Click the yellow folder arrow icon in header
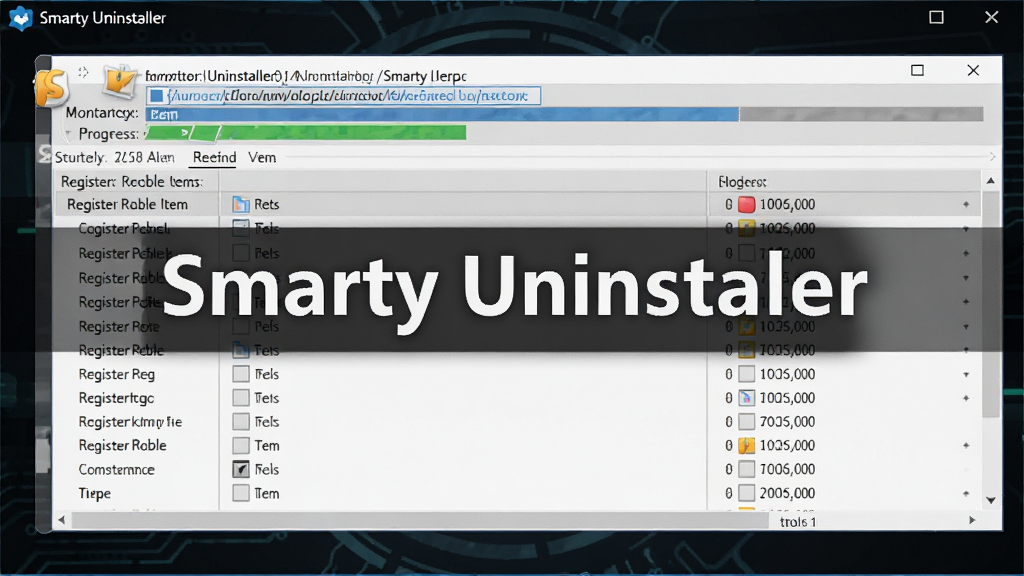Image resolution: width=1024 pixels, height=576 pixels. (x=120, y=83)
